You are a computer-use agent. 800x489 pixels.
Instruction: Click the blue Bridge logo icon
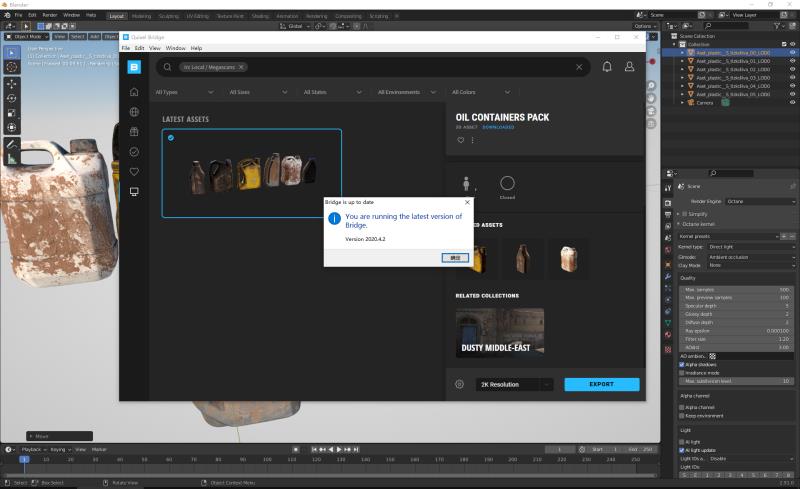coord(134,67)
